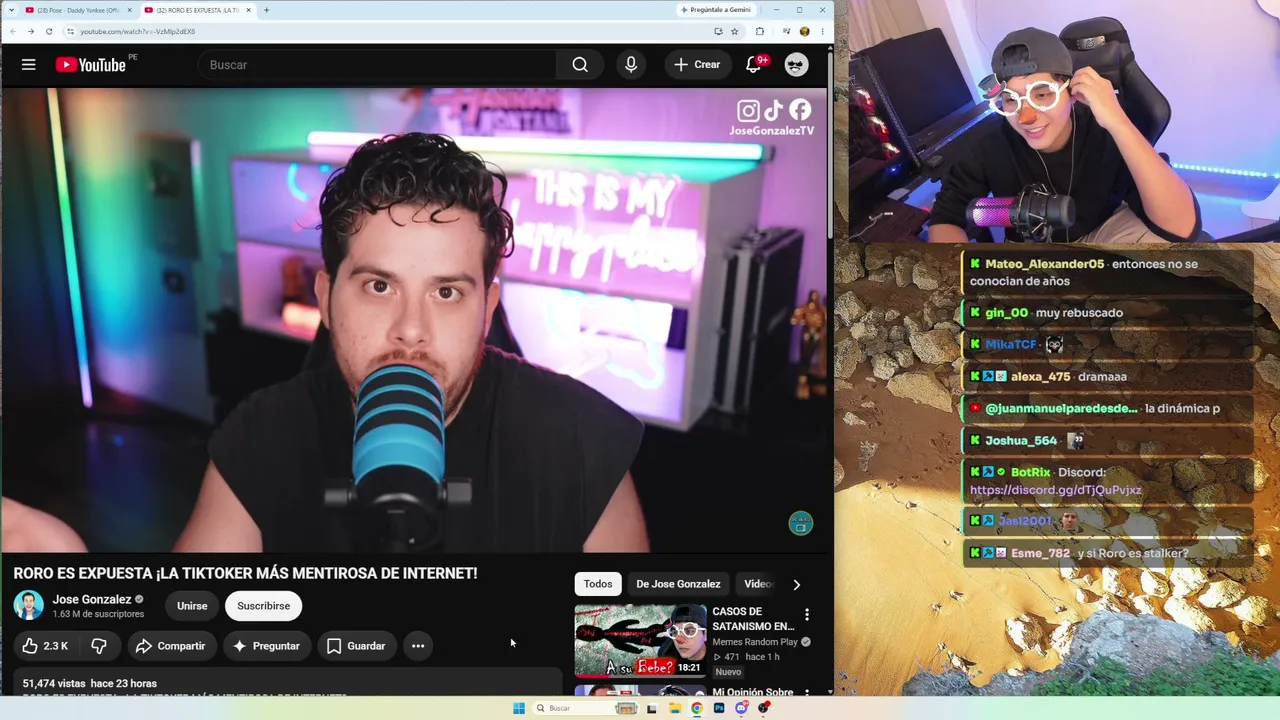The image size is (1280, 720).
Task: Open the YouTube account avatar menu
Action: (796, 65)
